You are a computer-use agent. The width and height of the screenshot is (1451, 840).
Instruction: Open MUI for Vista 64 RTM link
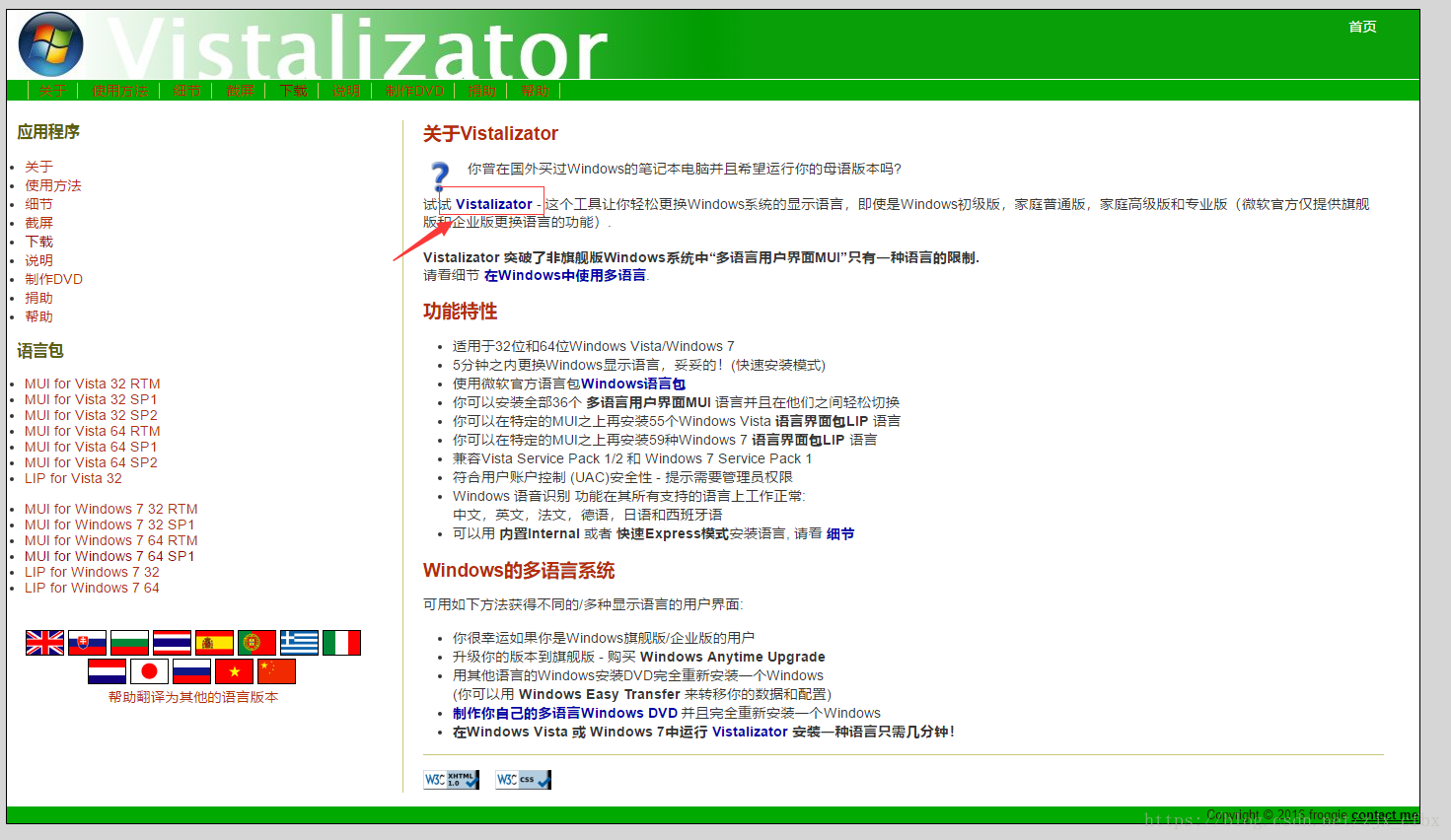[93, 431]
